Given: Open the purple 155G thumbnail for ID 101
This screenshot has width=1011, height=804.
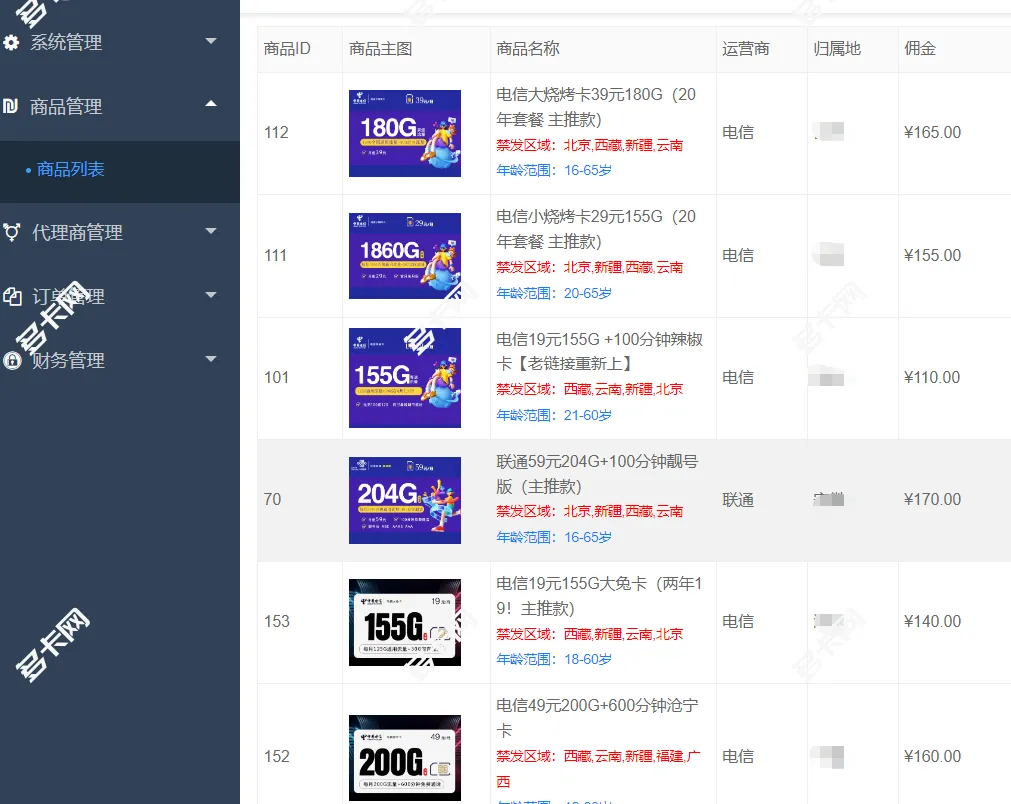Looking at the screenshot, I should click(x=405, y=378).
